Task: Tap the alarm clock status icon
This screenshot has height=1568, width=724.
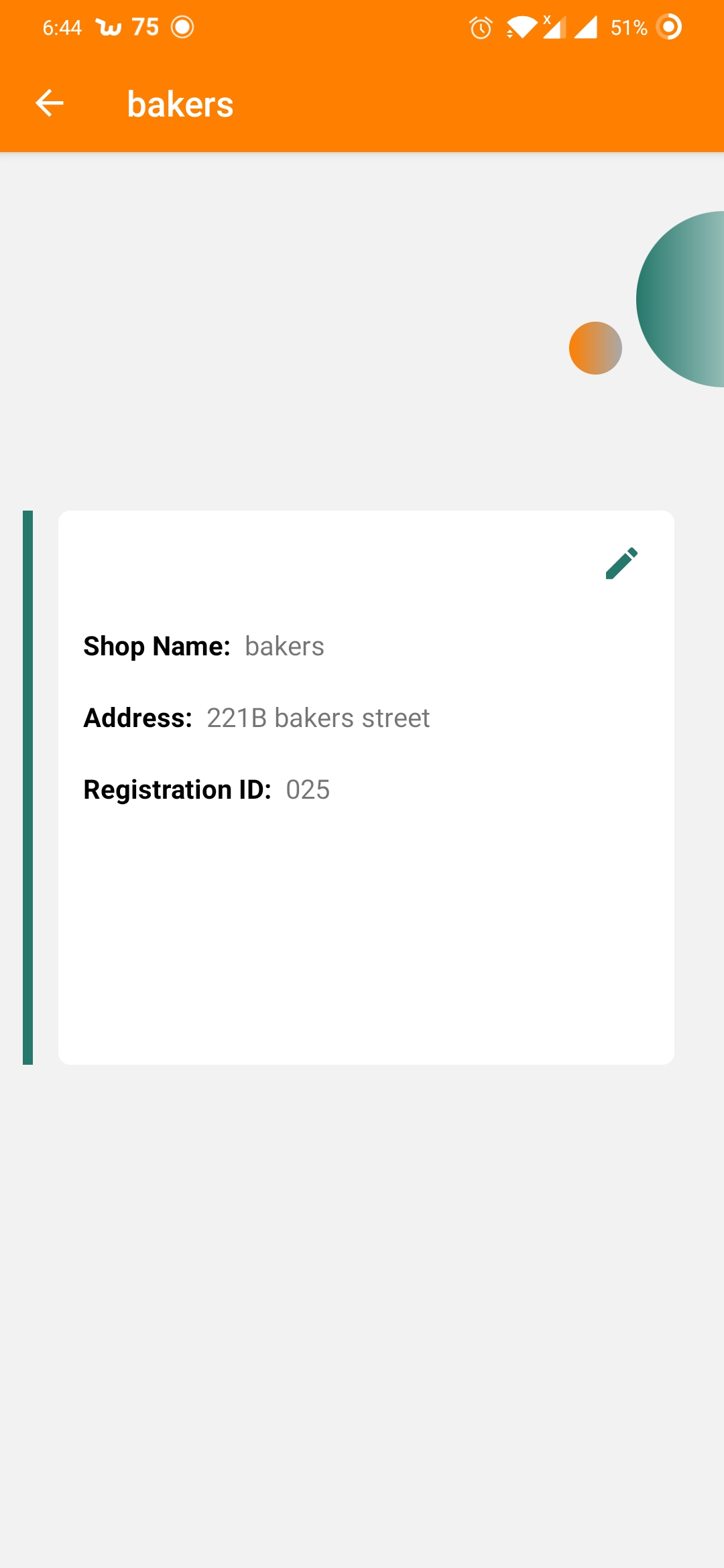Action: pyautogui.click(x=481, y=27)
